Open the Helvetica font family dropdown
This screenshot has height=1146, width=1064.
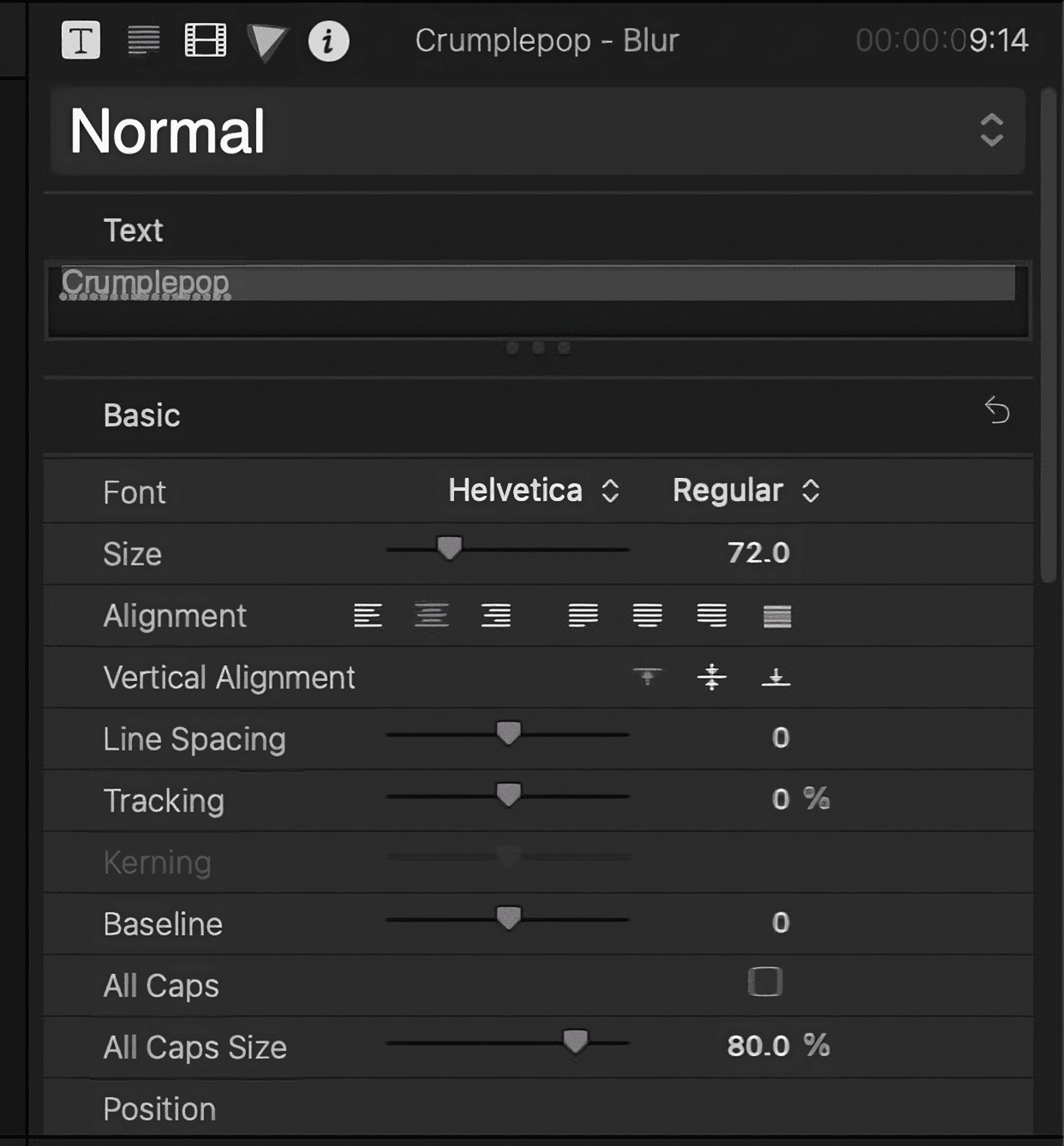[533, 491]
